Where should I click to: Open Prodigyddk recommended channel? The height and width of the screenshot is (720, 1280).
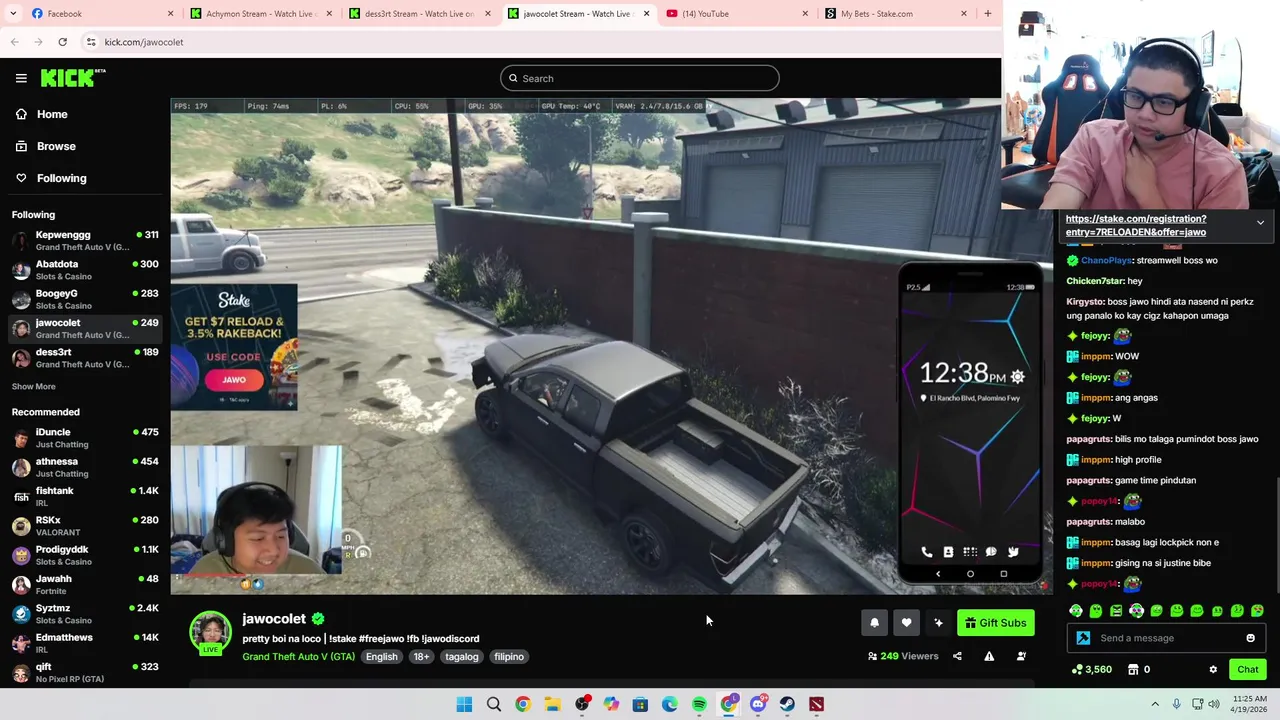tap(85, 555)
